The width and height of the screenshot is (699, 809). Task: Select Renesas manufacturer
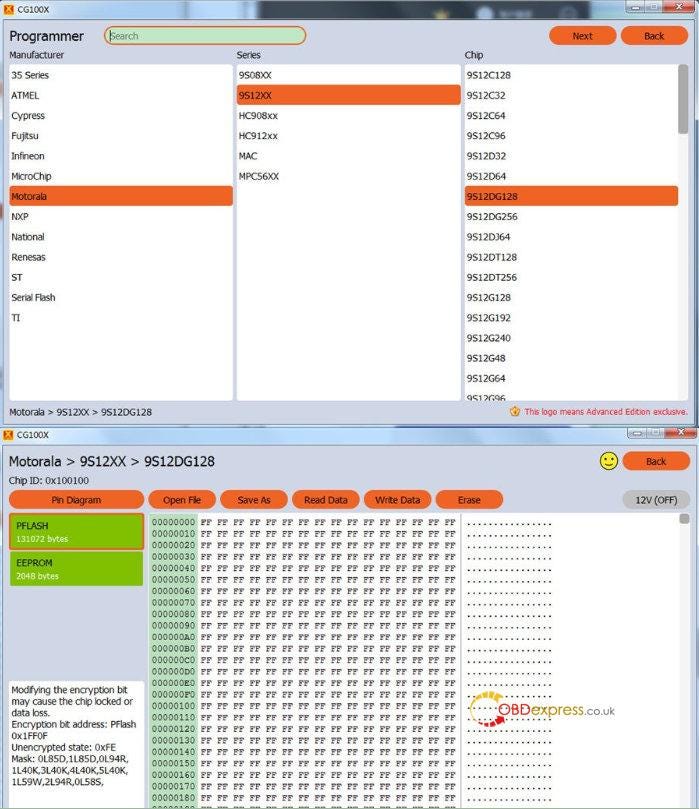pyautogui.click(x=121, y=257)
